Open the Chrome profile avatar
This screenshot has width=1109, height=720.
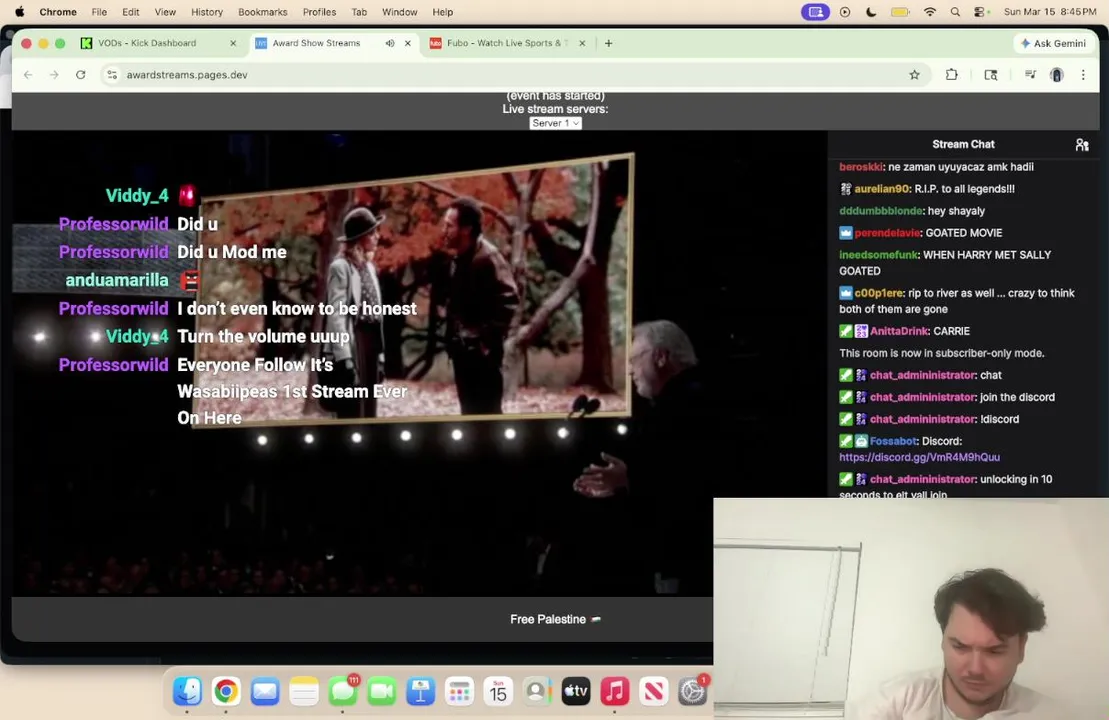(x=1057, y=74)
